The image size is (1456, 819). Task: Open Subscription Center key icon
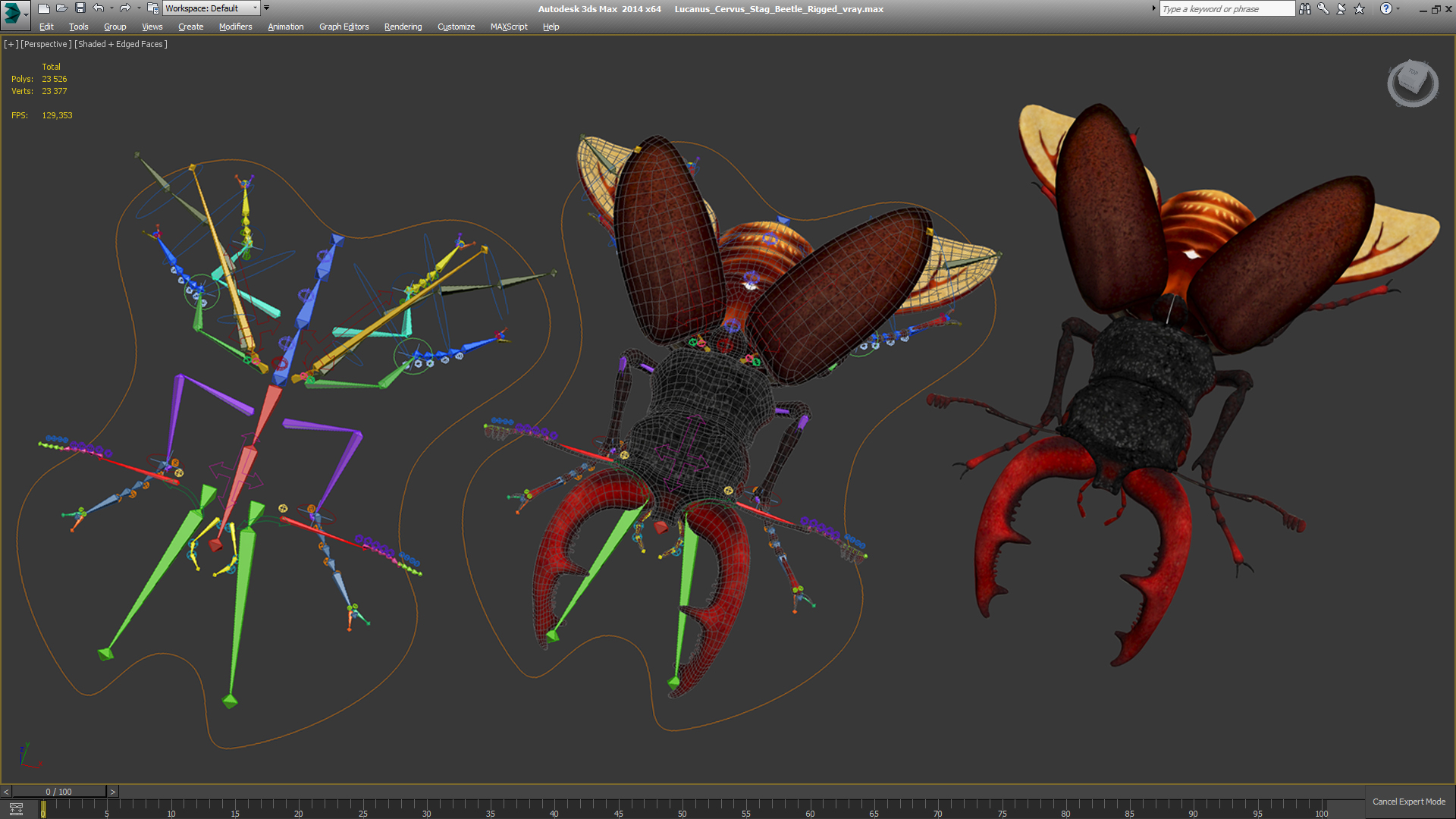pos(1323,8)
